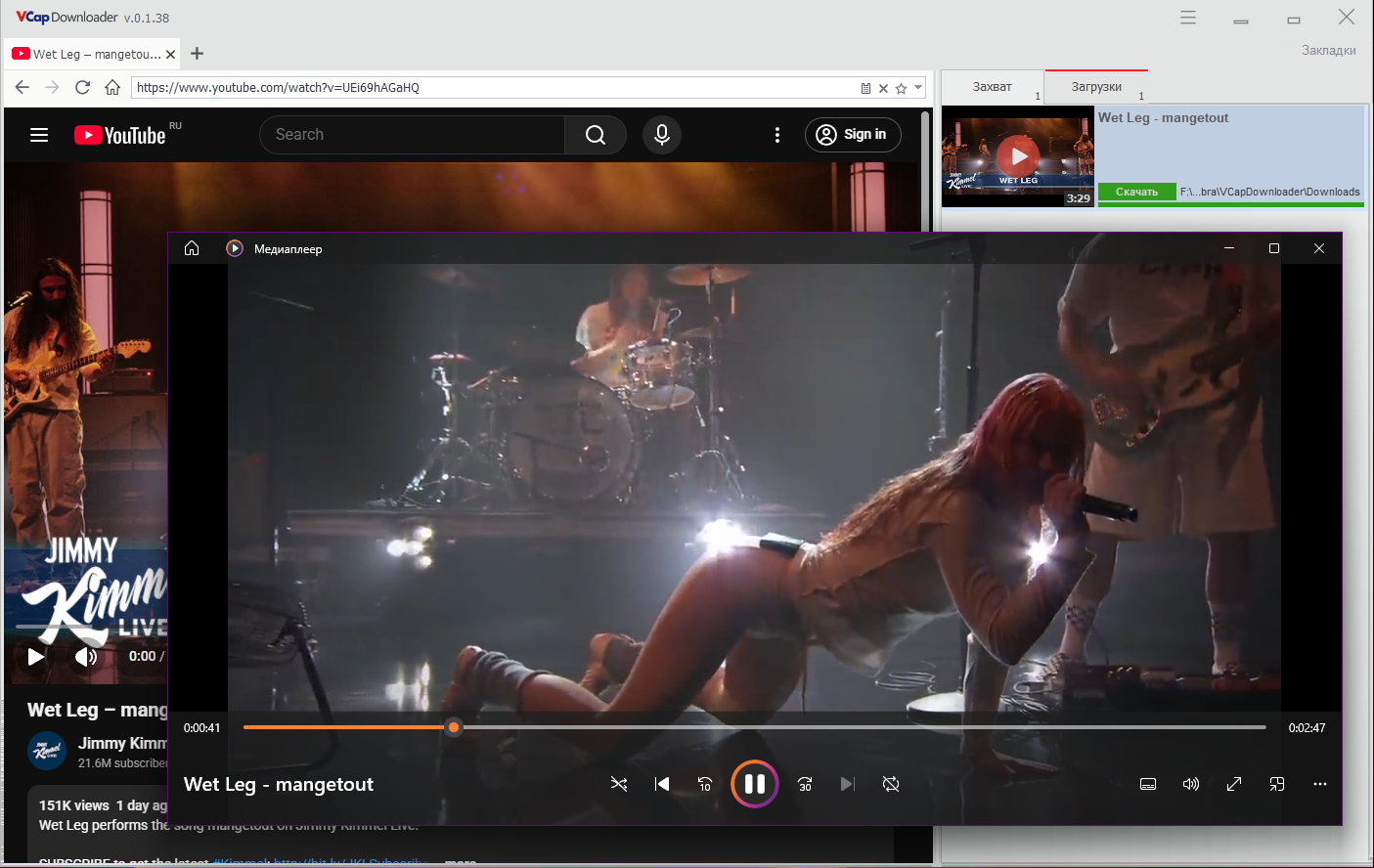1374x868 pixels.
Task: Click the YouTube Sign in button
Action: coord(853,135)
